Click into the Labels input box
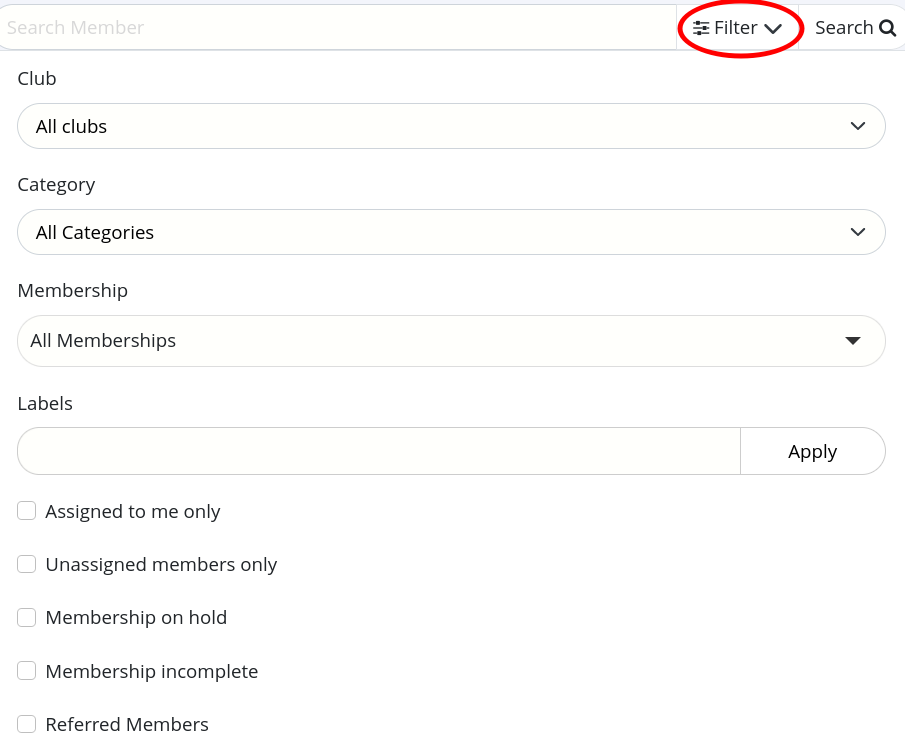 pos(378,451)
